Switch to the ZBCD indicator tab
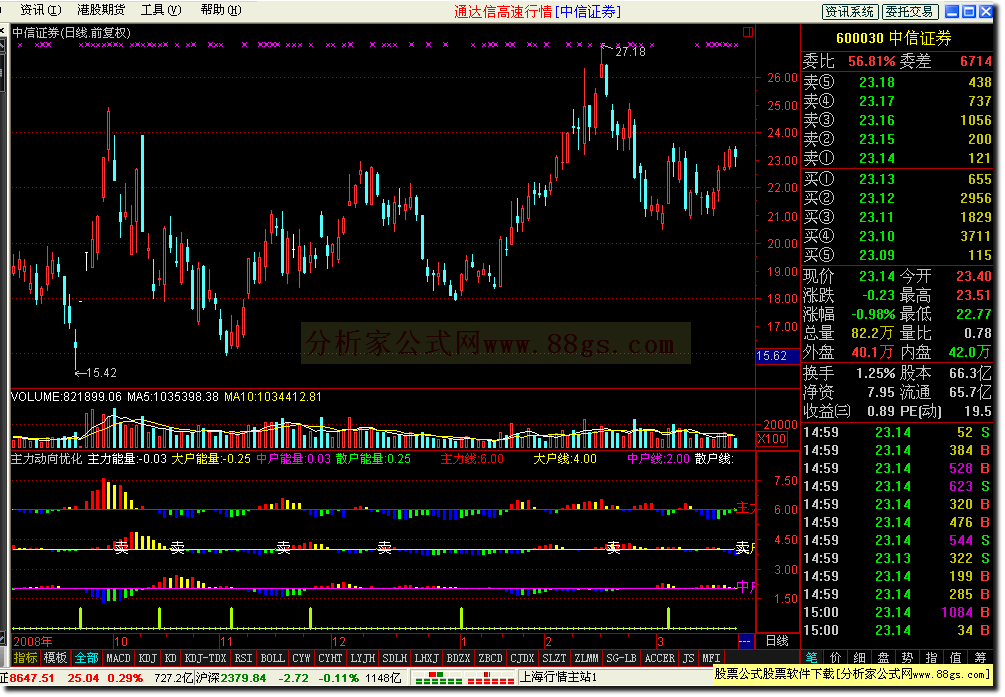Viewport: 1005px width, 697px height. [x=490, y=658]
